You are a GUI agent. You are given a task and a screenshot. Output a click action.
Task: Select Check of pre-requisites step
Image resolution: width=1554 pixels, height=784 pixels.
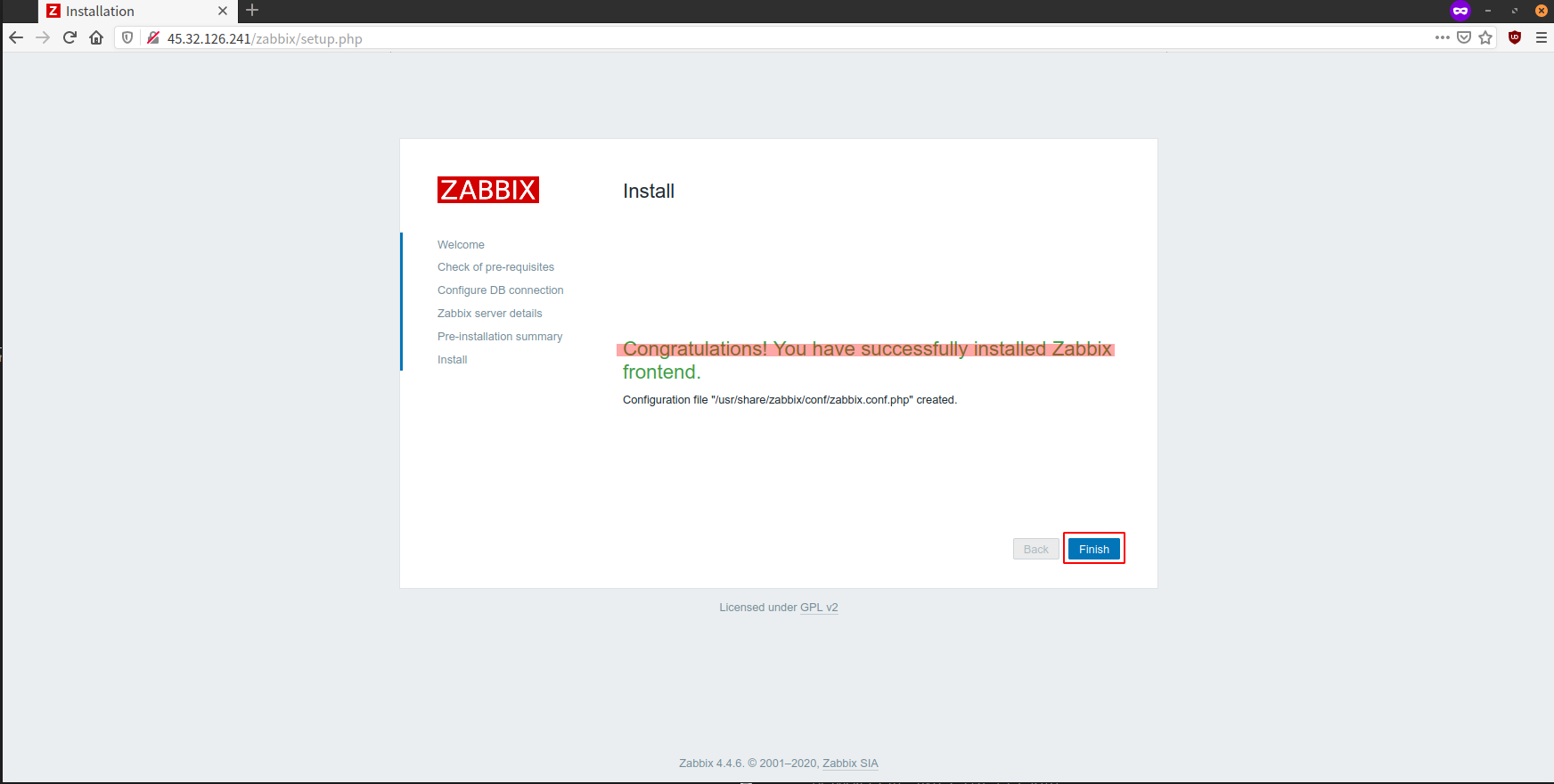click(495, 267)
